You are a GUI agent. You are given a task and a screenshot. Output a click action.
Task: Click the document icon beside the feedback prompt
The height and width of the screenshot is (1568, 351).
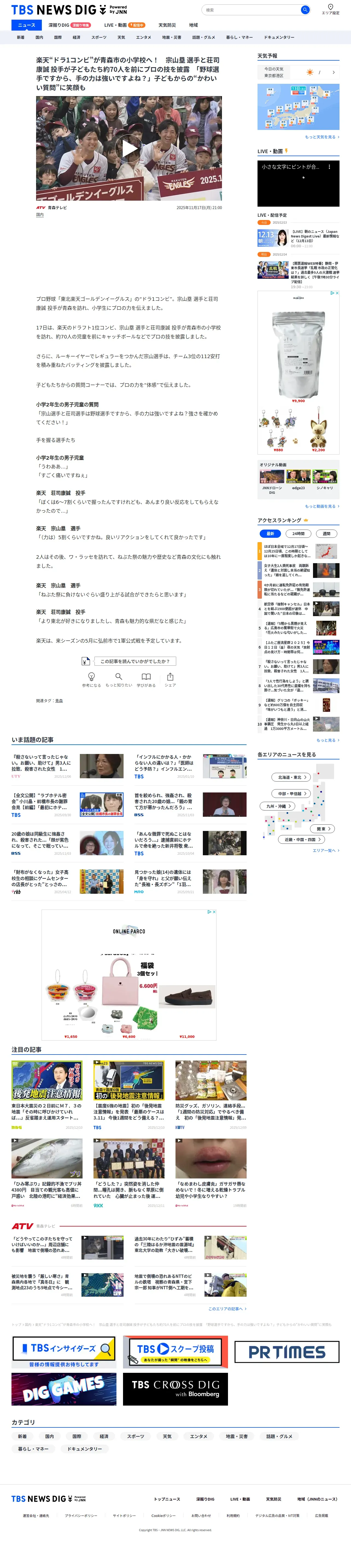tap(86, 661)
